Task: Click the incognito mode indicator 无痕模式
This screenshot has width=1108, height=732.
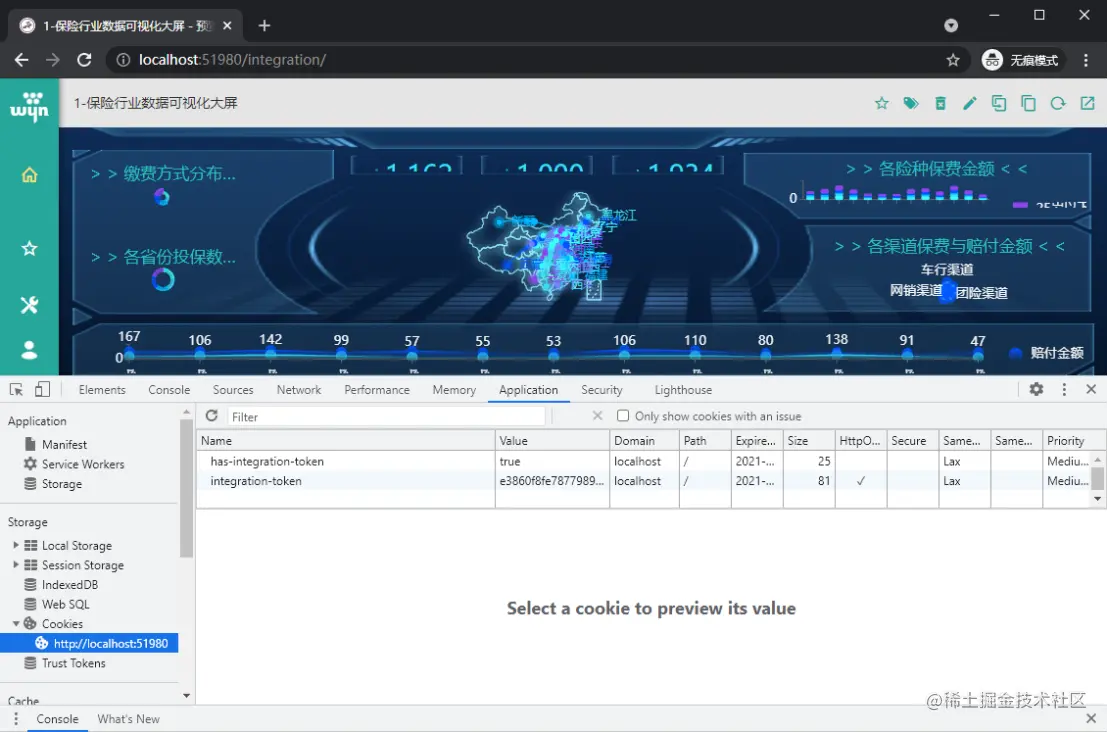Action: (1020, 60)
